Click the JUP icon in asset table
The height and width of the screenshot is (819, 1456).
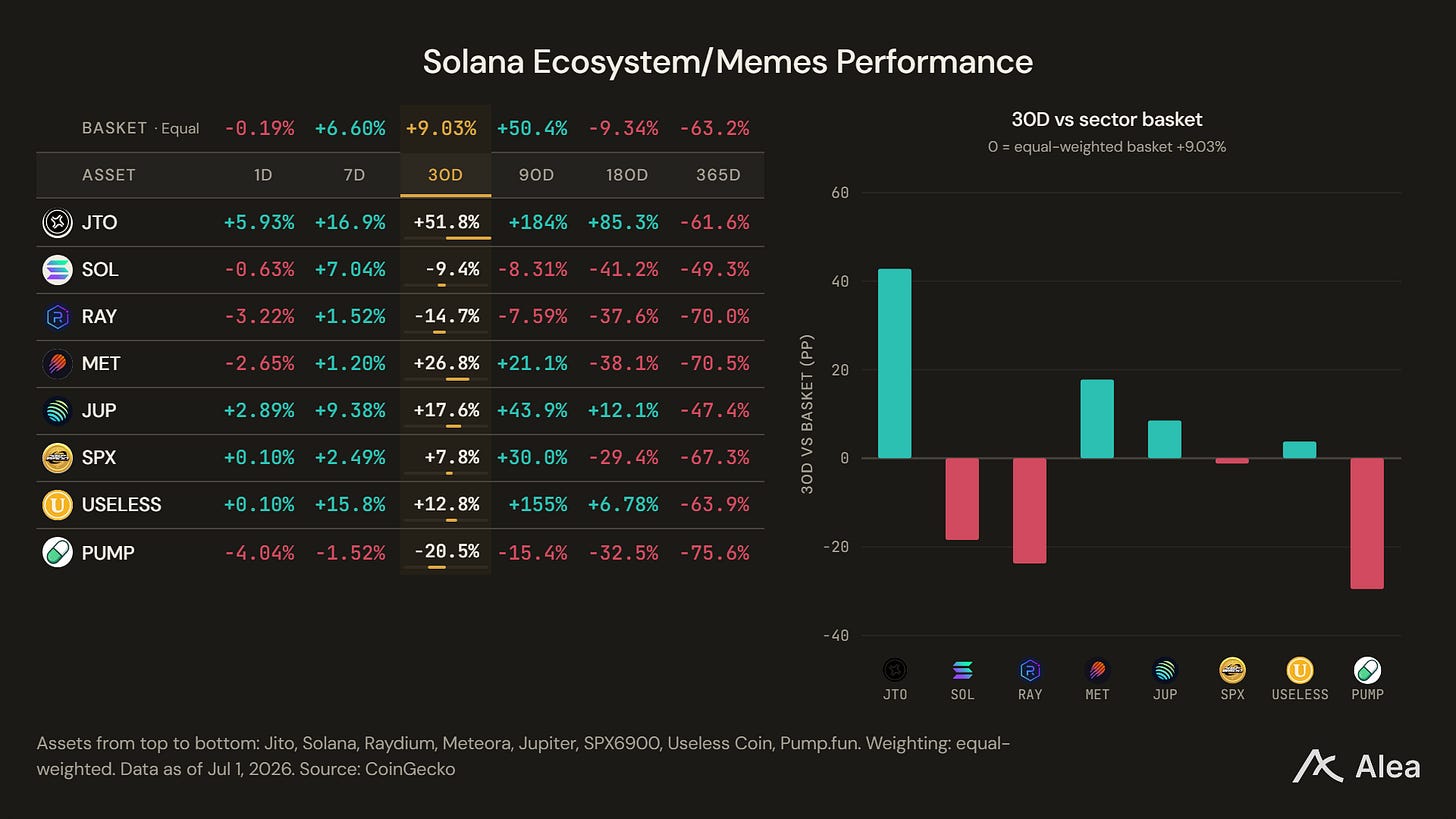coord(57,411)
